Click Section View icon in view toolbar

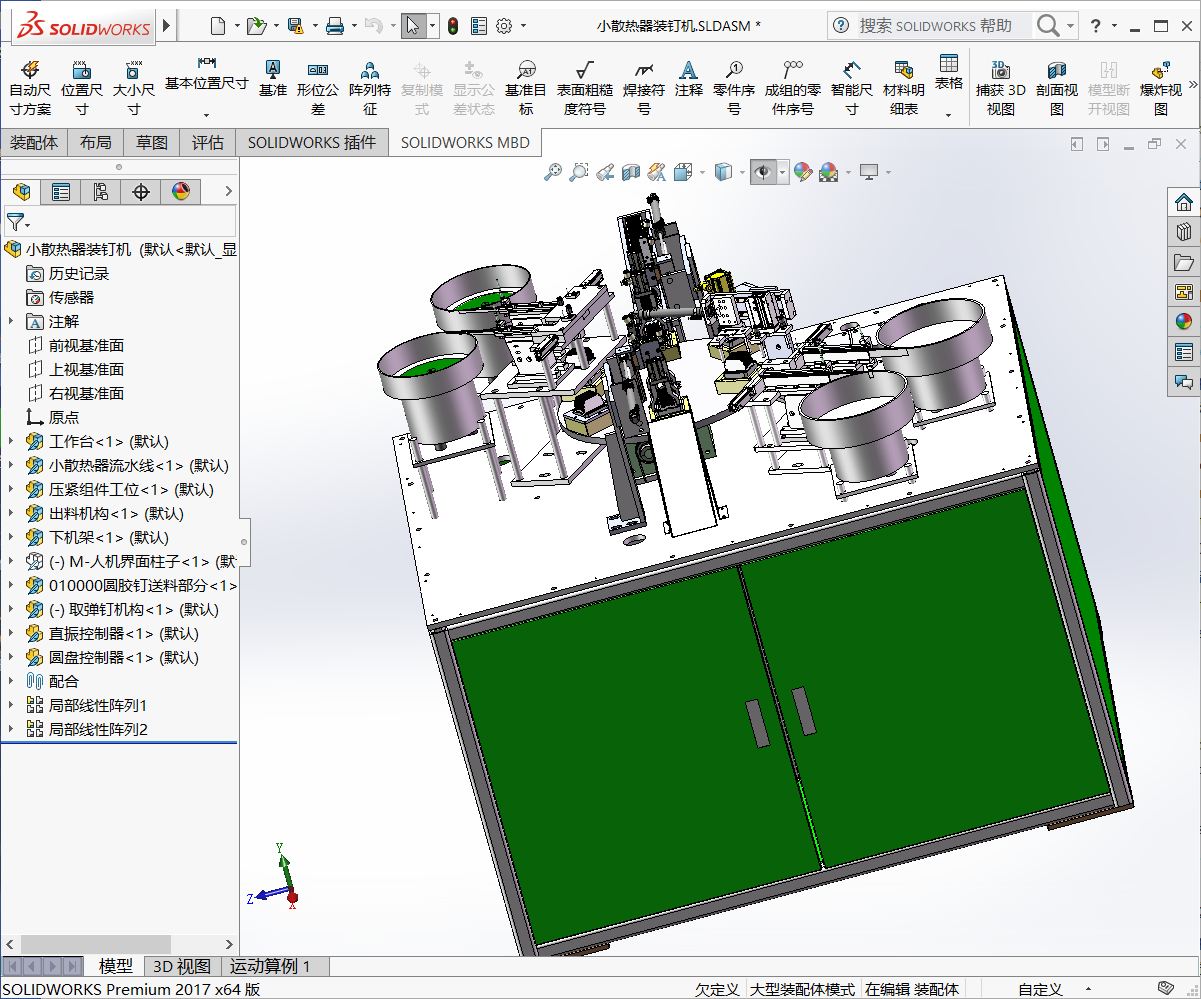(630, 173)
